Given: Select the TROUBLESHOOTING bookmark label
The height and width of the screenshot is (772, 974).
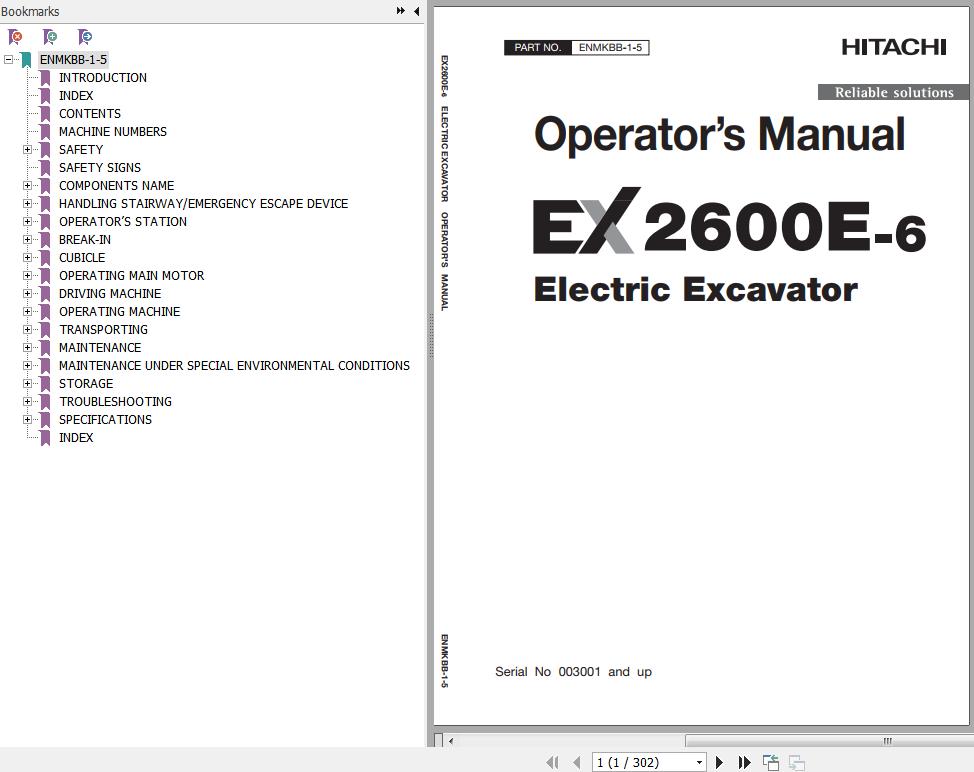Looking at the screenshot, I should 116,402.
